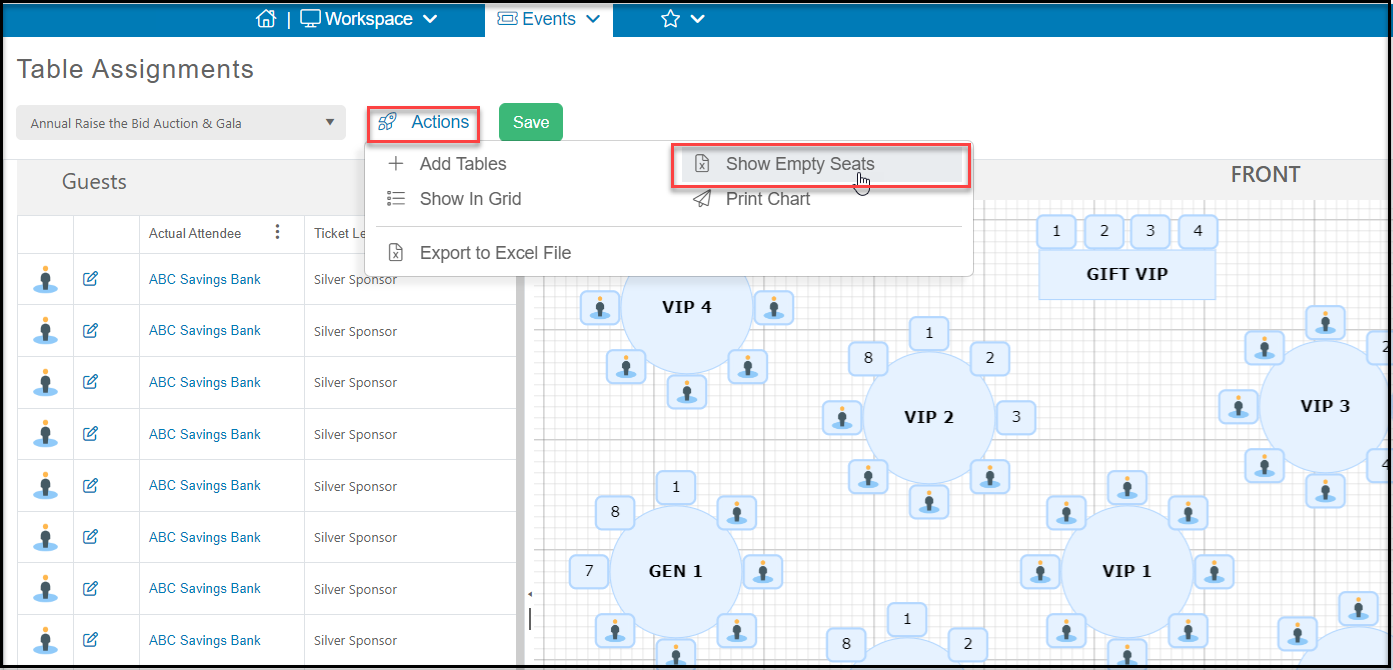The width and height of the screenshot is (1393, 670).
Task: Select the VIP 3 round table
Action: 1325,406
